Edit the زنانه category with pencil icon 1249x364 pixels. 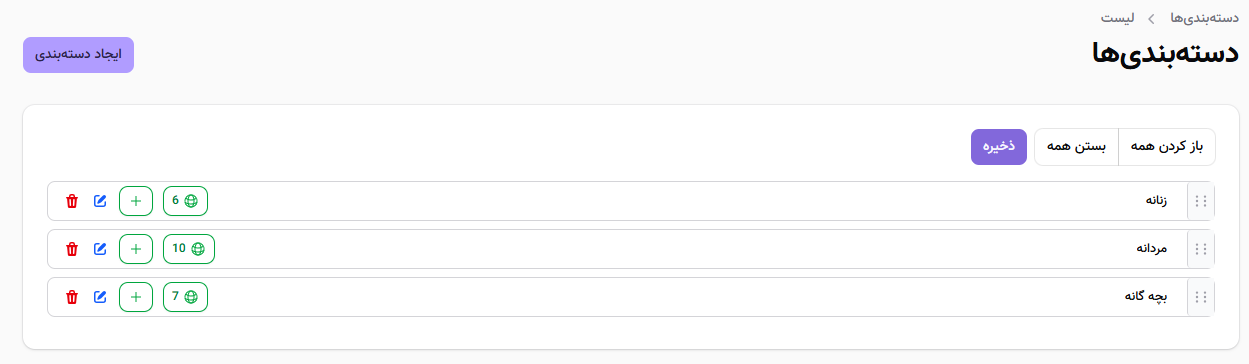pyautogui.click(x=99, y=201)
